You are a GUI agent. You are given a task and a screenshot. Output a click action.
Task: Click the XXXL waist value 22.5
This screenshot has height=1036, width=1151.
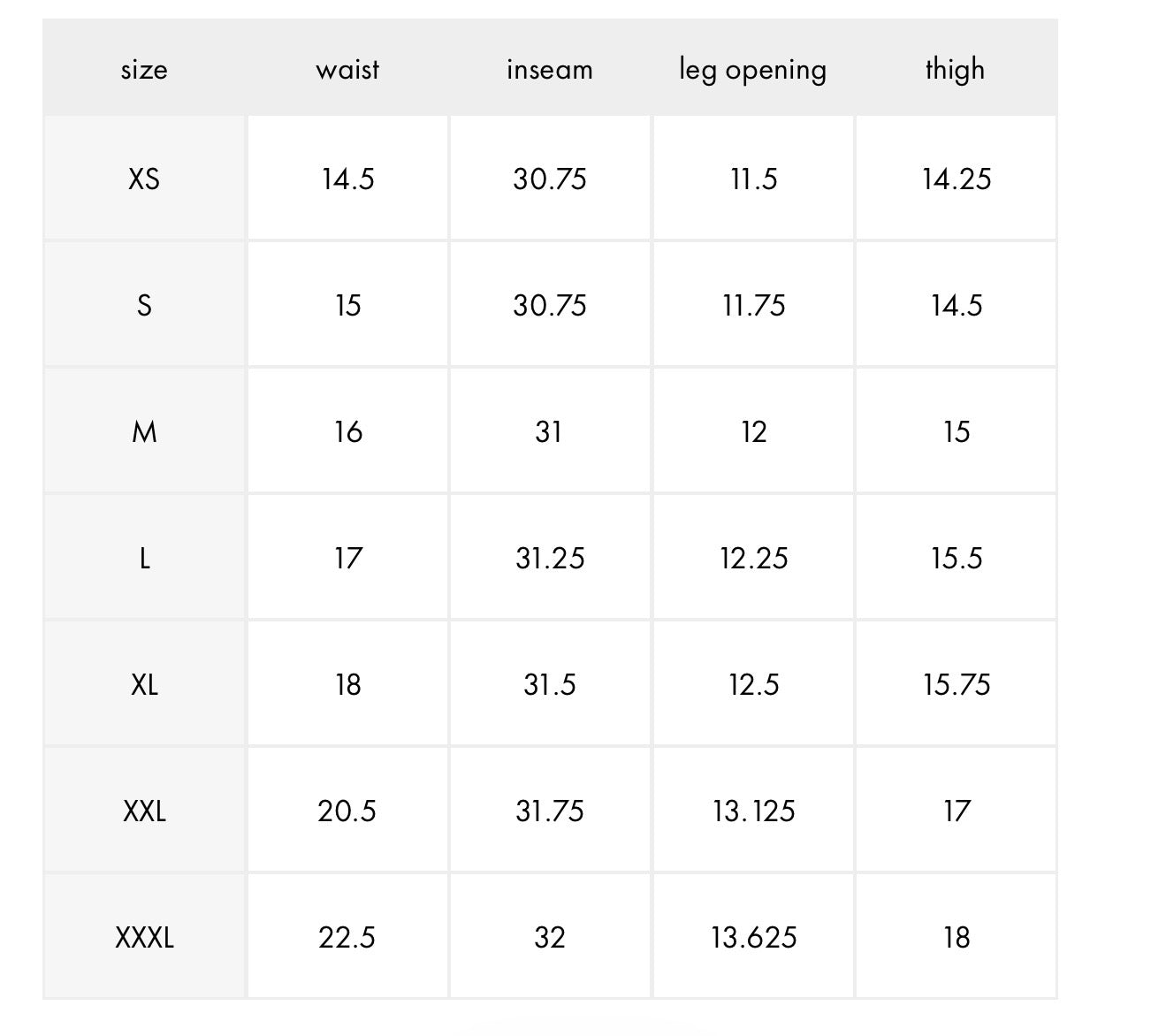coord(347,937)
